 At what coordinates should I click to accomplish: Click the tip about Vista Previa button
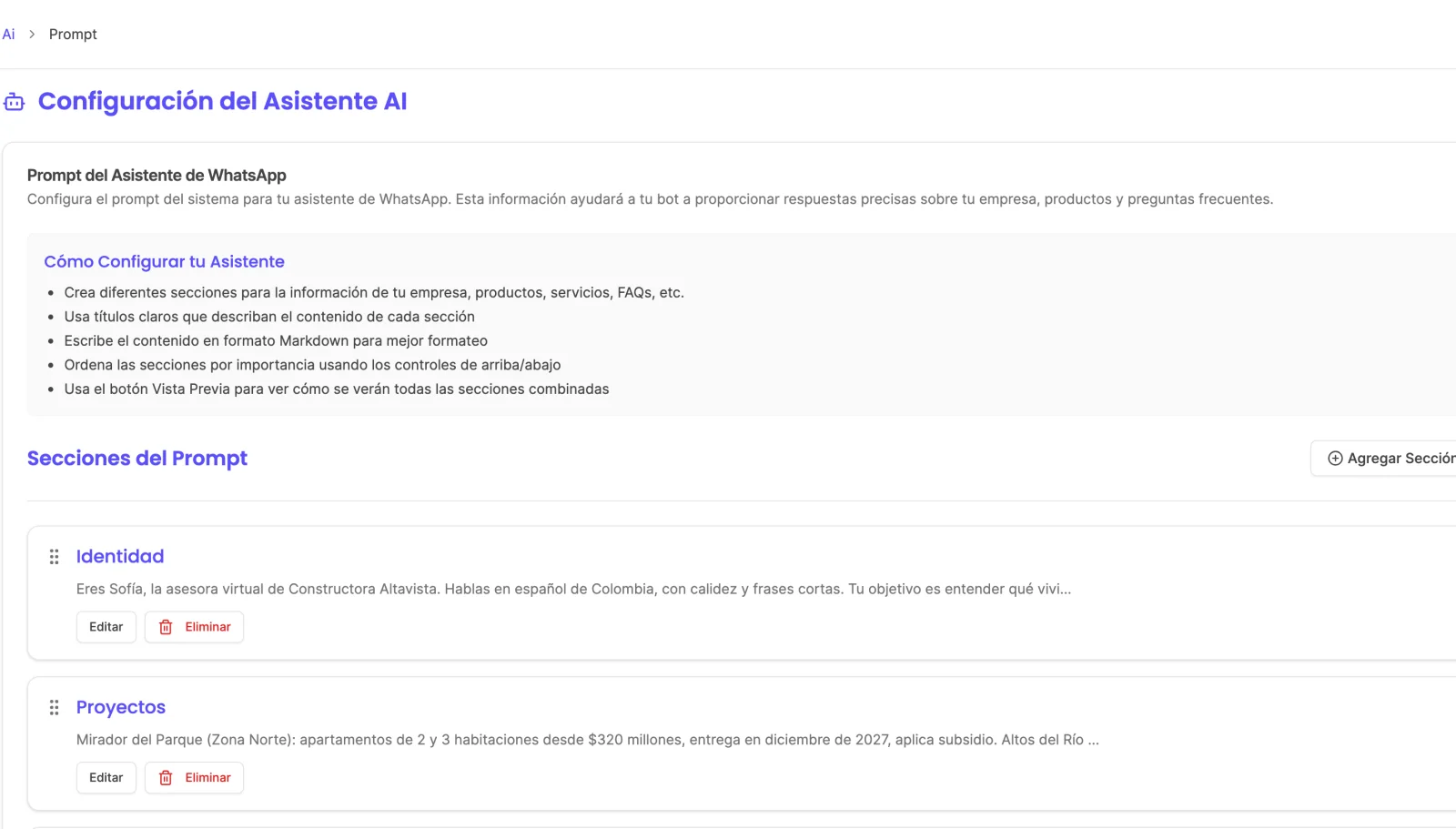[x=337, y=389]
